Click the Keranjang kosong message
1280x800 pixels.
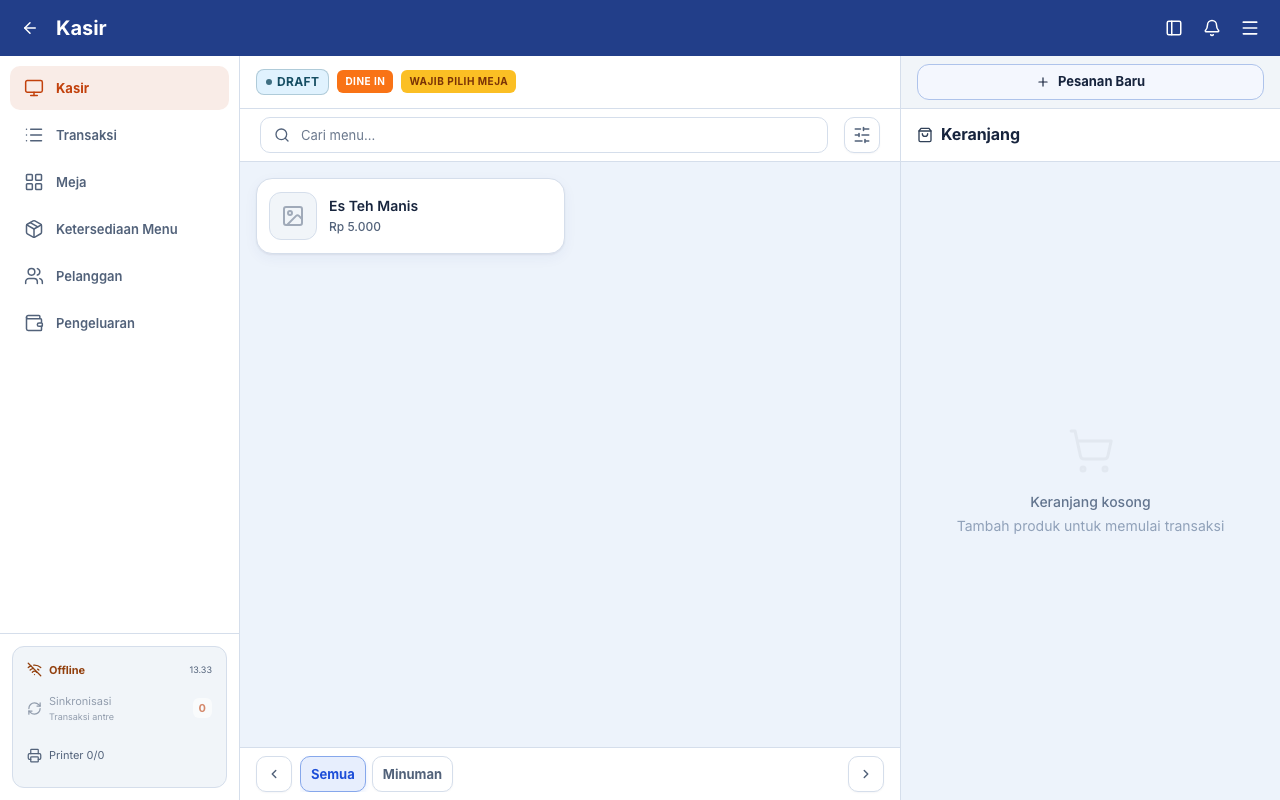(1090, 502)
